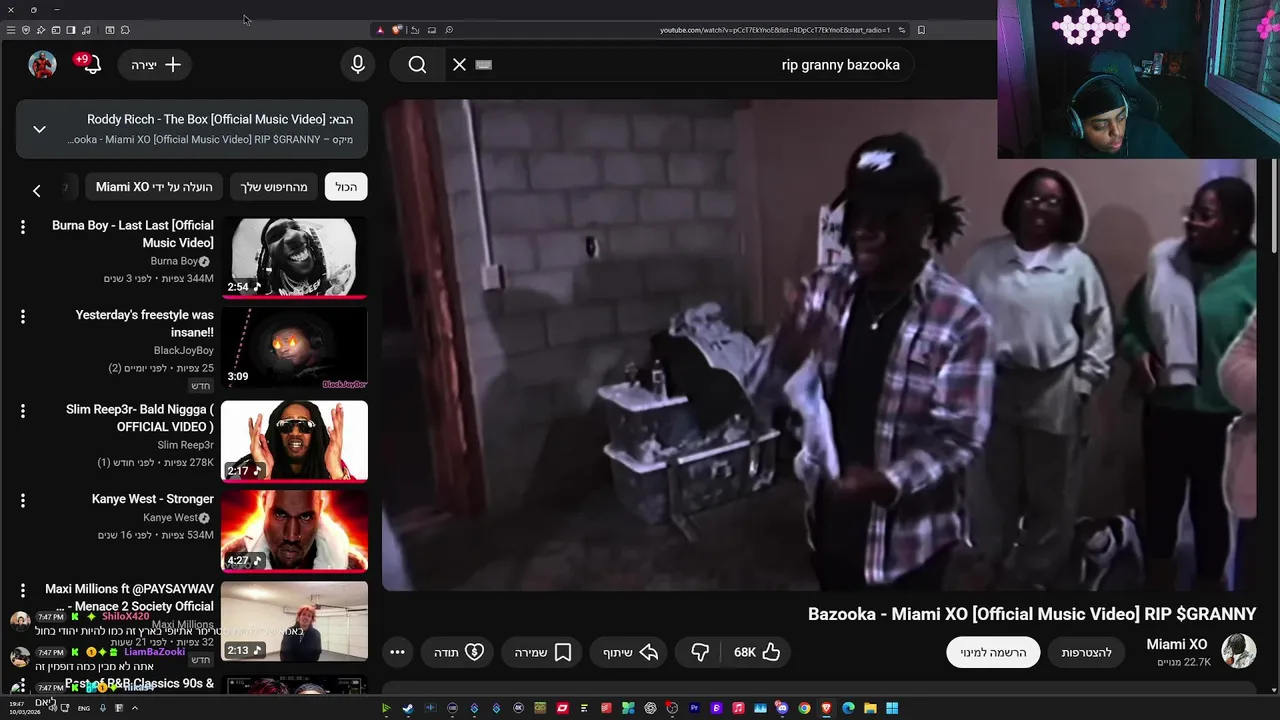The image size is (1280, 720).
Task: Open Miami XO channel avatar
Action: tap(1239, 652)
